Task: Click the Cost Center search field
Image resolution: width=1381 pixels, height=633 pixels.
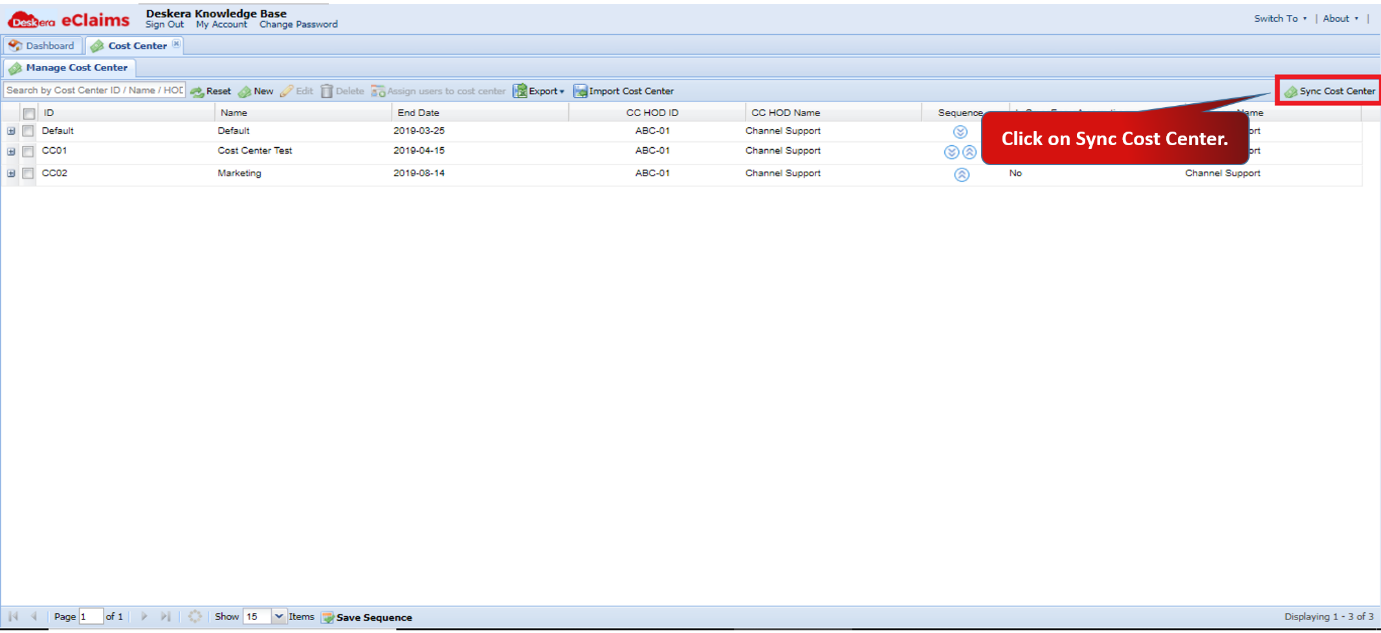Action: coord(94,91)
